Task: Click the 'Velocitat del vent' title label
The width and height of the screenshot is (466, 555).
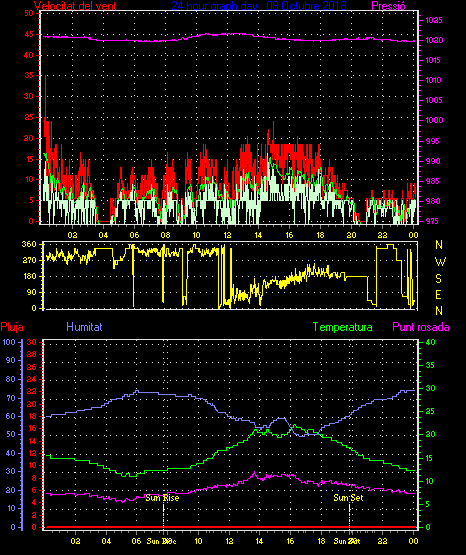Action: click(75, 6)
